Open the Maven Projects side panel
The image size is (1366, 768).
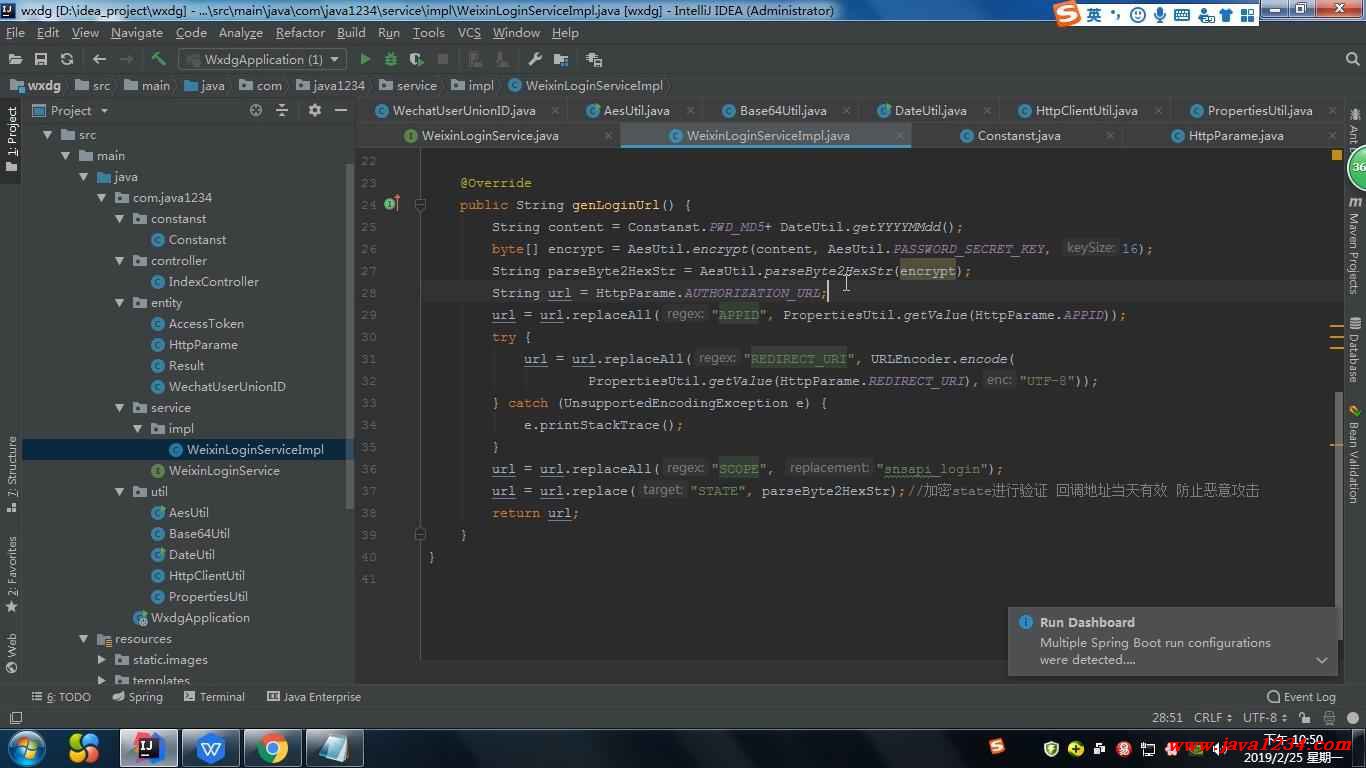(1354, 245)
